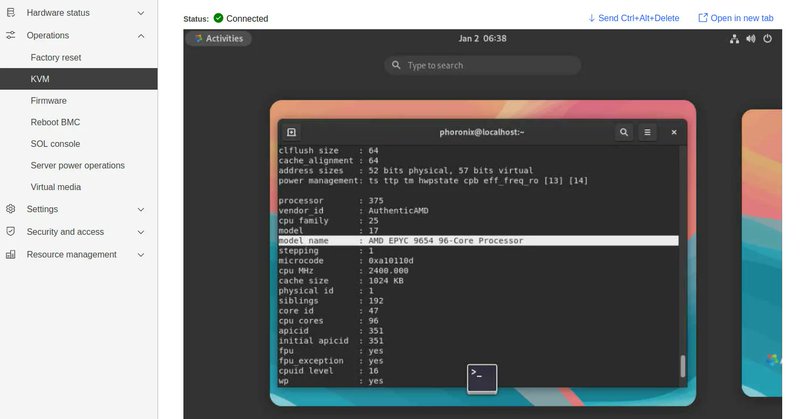
Task: Select the KVM menu item
Action: (x=79, y=79)
